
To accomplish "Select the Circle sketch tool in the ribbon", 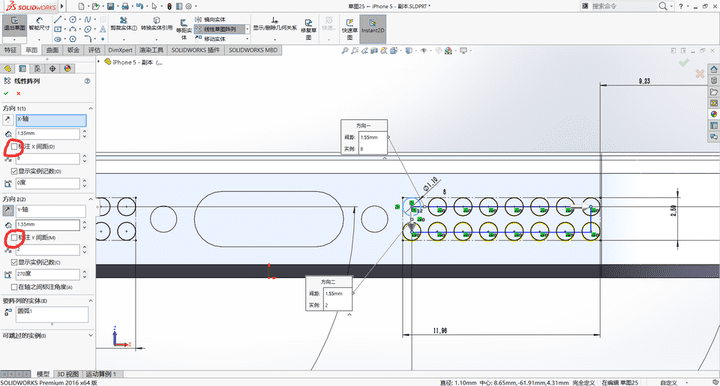I will click(73, 19).
